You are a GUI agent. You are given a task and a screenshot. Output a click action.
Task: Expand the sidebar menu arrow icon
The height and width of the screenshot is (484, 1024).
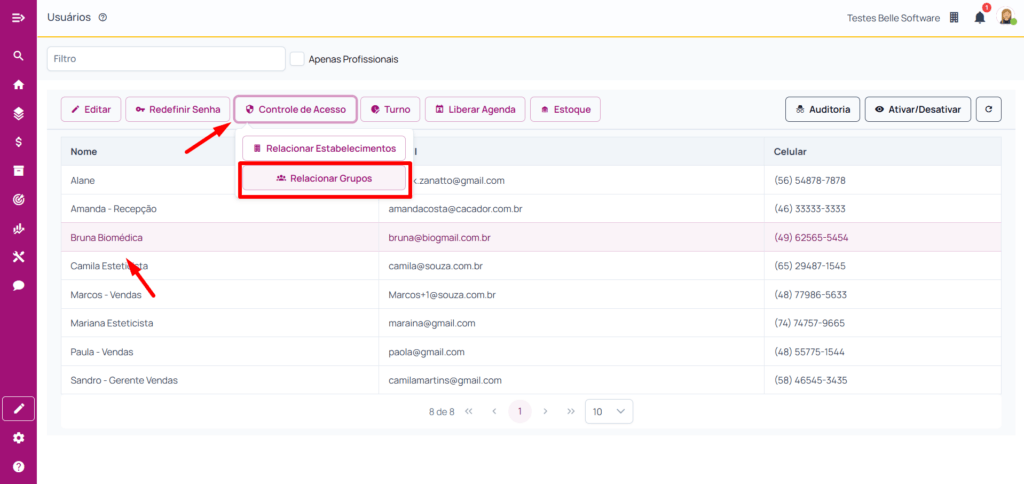pos(18,18)
